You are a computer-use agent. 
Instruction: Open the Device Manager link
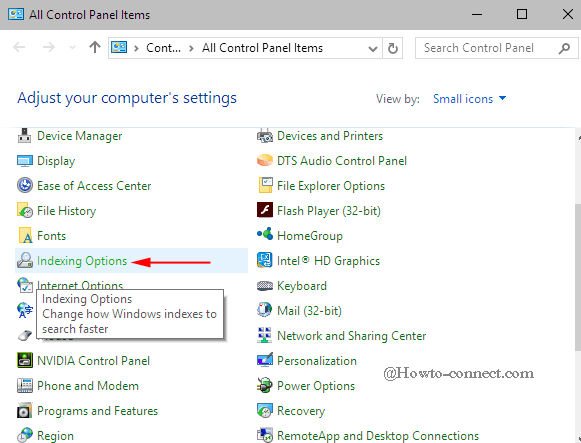pos(79,136)
